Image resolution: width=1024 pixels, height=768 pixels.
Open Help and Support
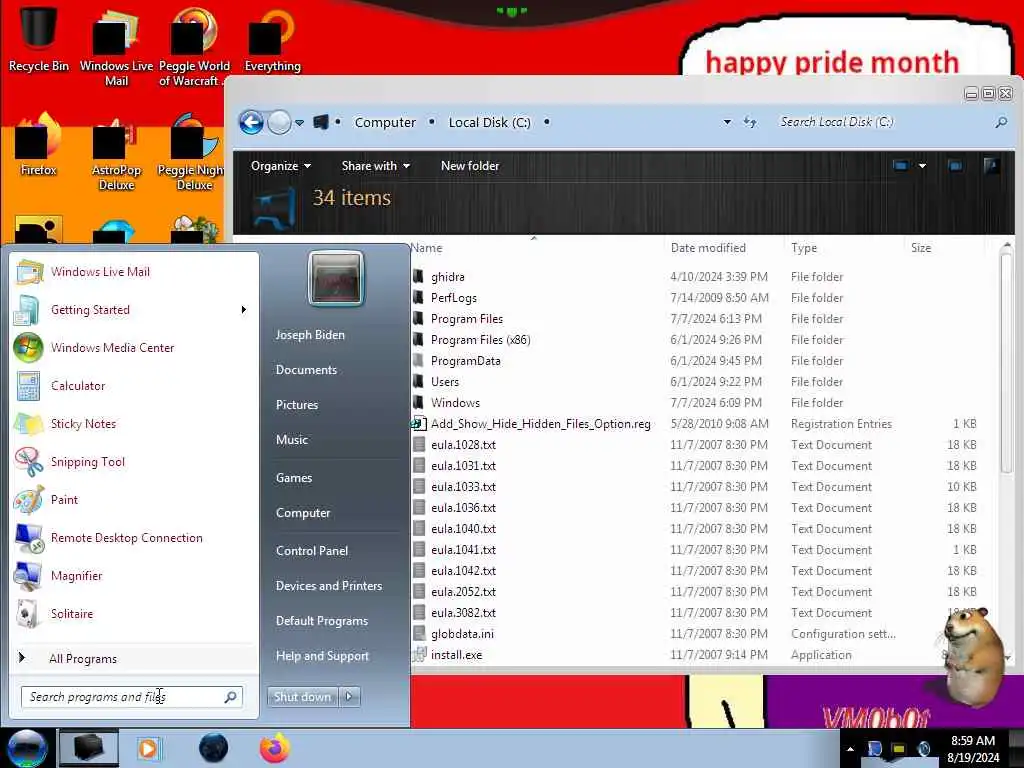pos(323,656)
